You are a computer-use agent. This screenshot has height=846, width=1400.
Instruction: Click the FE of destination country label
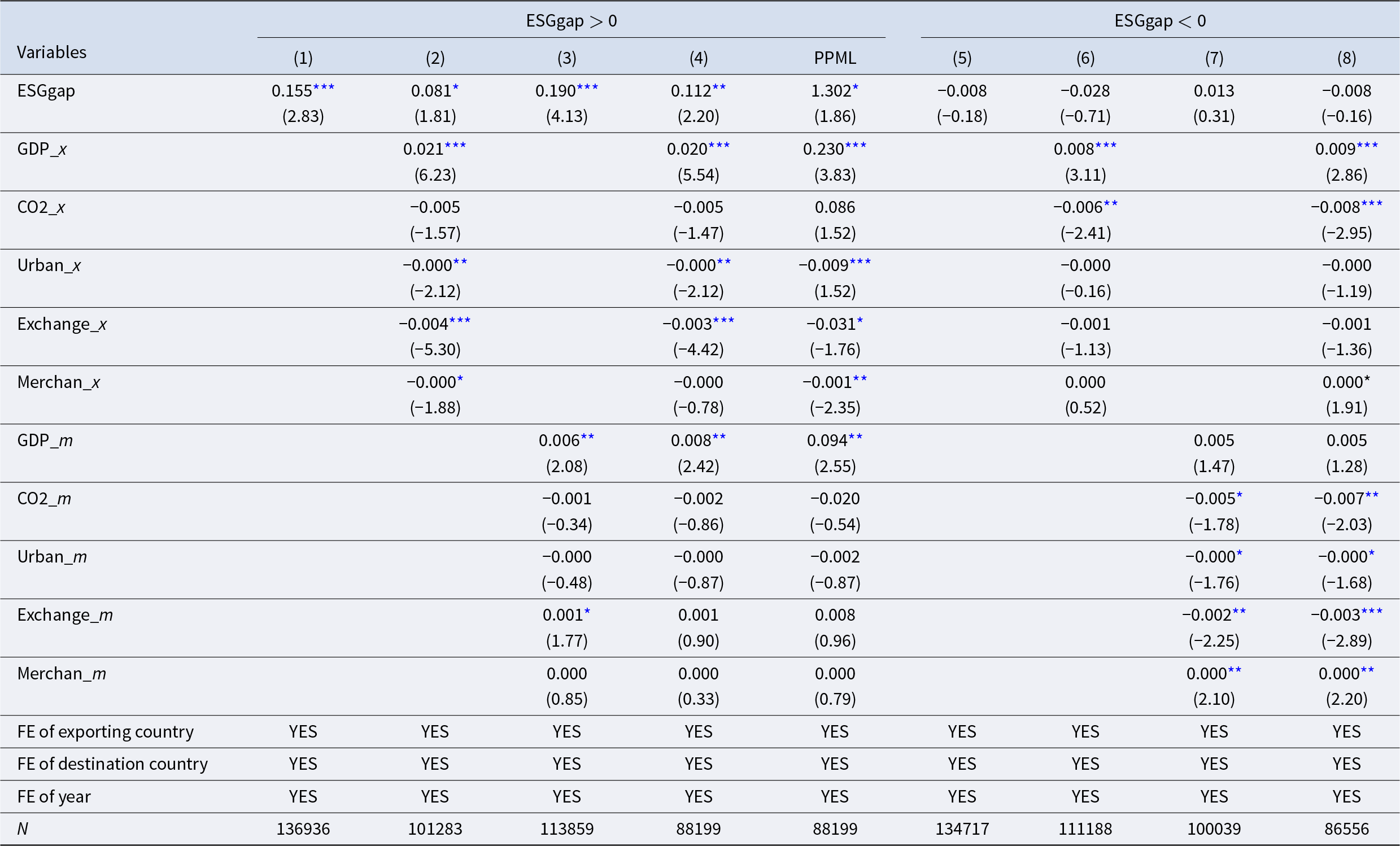(x=112, y=764)
